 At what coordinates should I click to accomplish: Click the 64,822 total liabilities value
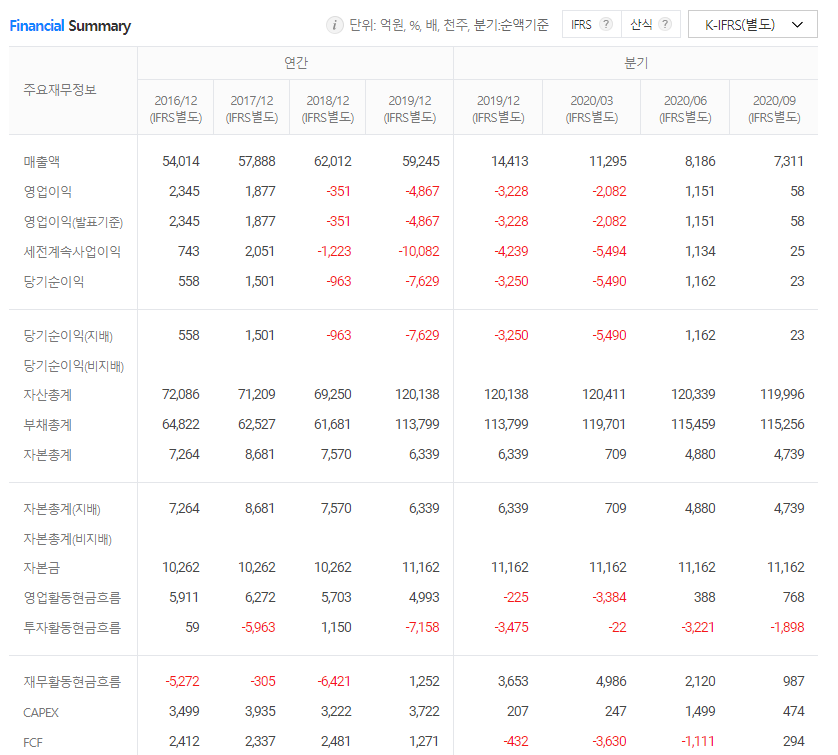[x=181, y=424]
